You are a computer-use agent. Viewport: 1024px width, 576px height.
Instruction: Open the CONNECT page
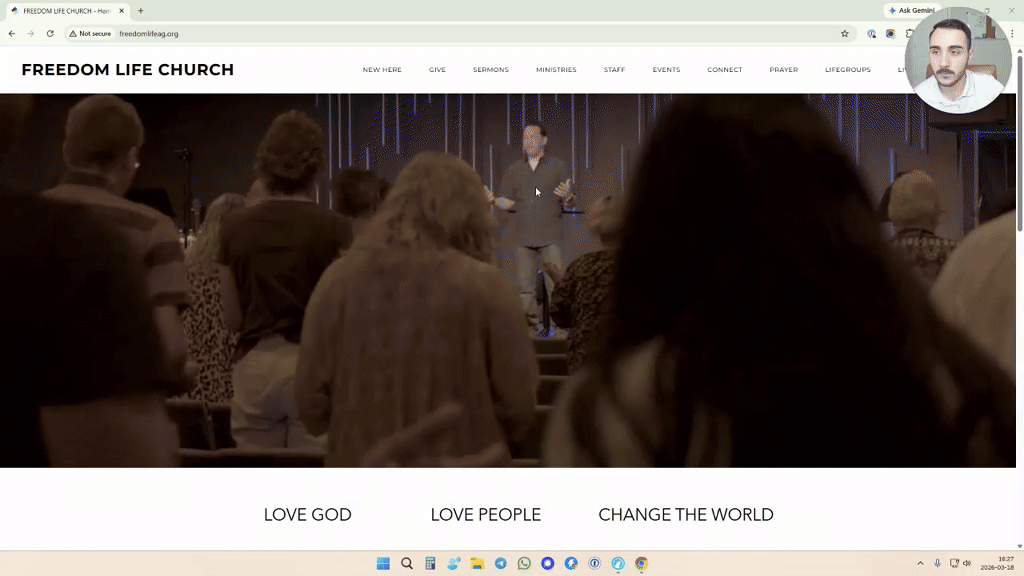724,70
